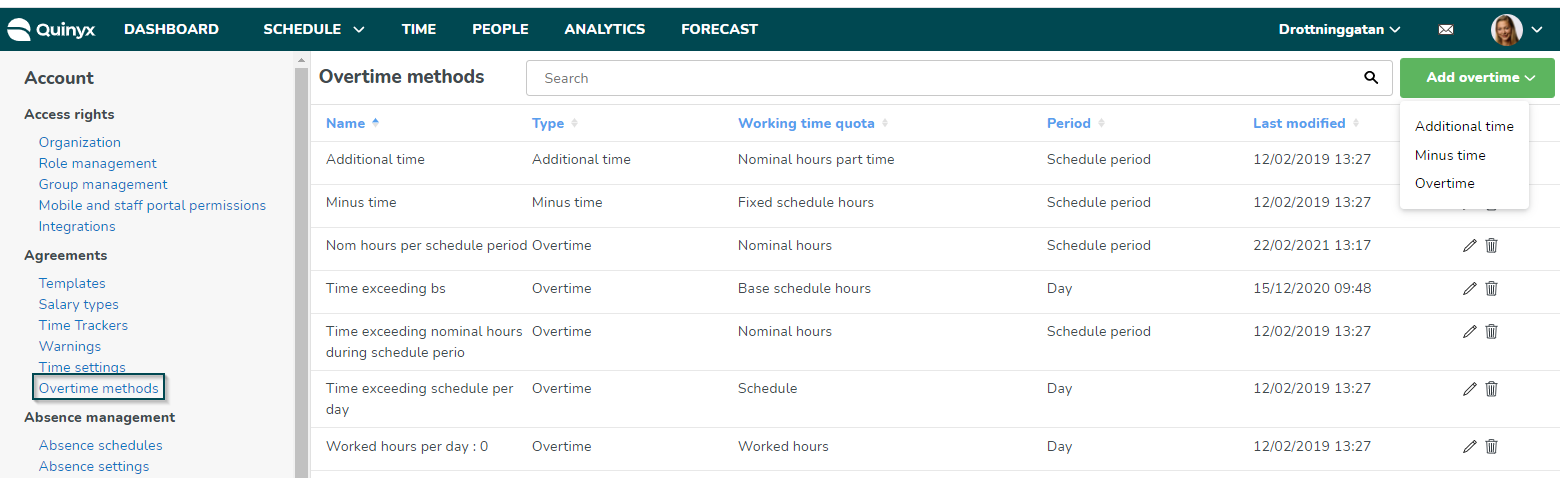Click the user profile avatar
The image size is (1560, 478).
(x=1506, y=30)
